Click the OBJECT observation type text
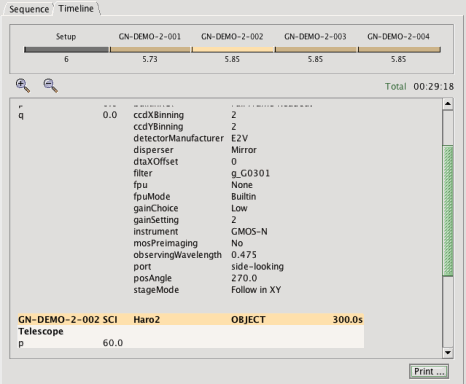The image size is (466, 384). [x=248, y=320]
